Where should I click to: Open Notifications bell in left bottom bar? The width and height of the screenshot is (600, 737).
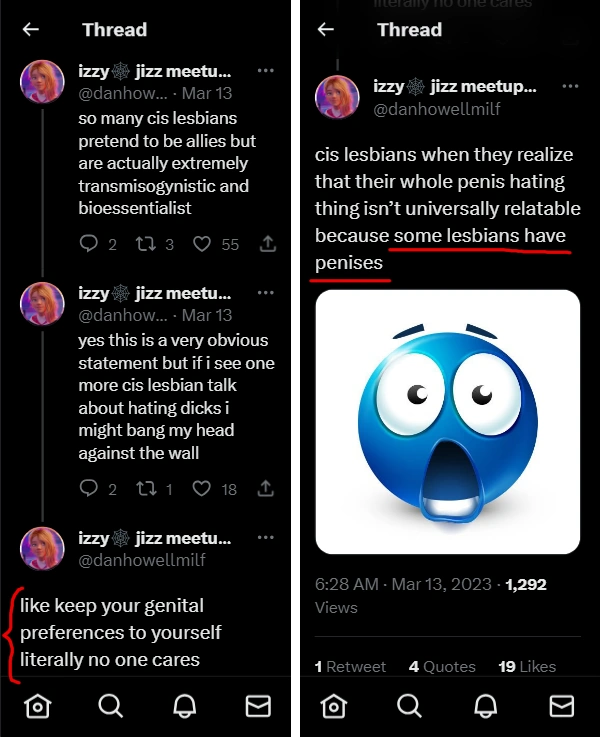coord(184,707)
